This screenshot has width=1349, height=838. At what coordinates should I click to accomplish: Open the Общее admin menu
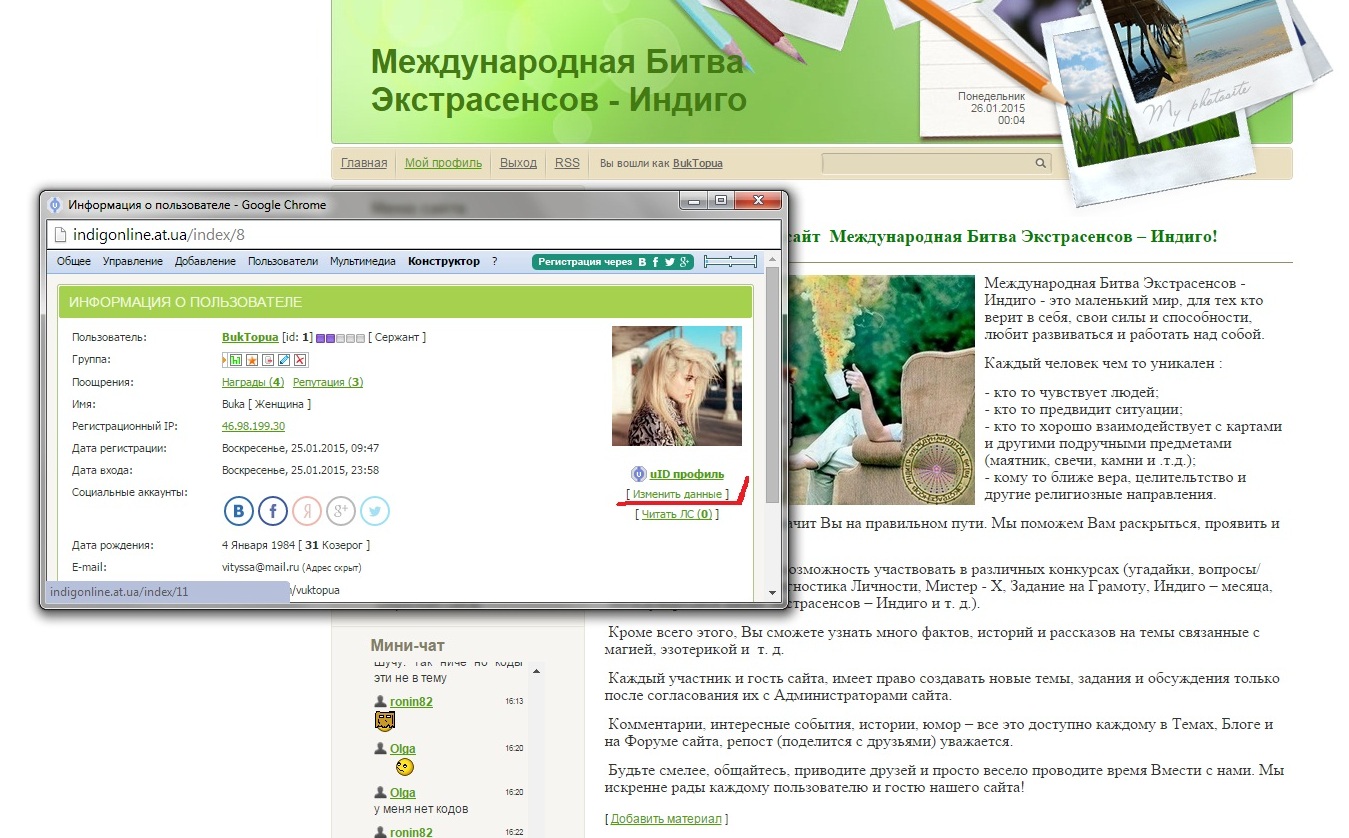(x=74, y=261)
